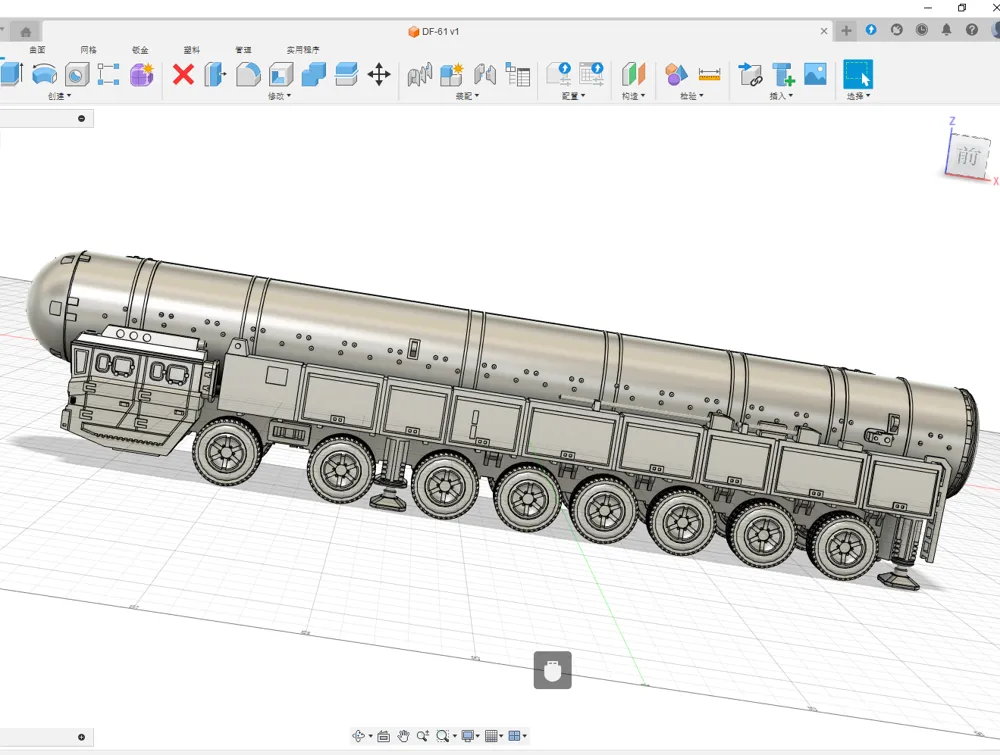1000x755 pixels.
Task: Open the Extensions blue arrow icon
Action: point(871,30)
